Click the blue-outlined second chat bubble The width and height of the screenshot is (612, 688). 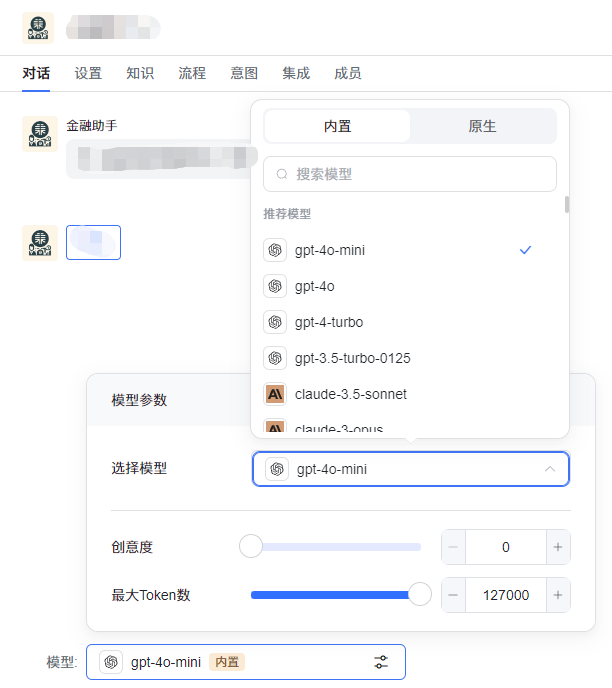(x=93, y=242)
